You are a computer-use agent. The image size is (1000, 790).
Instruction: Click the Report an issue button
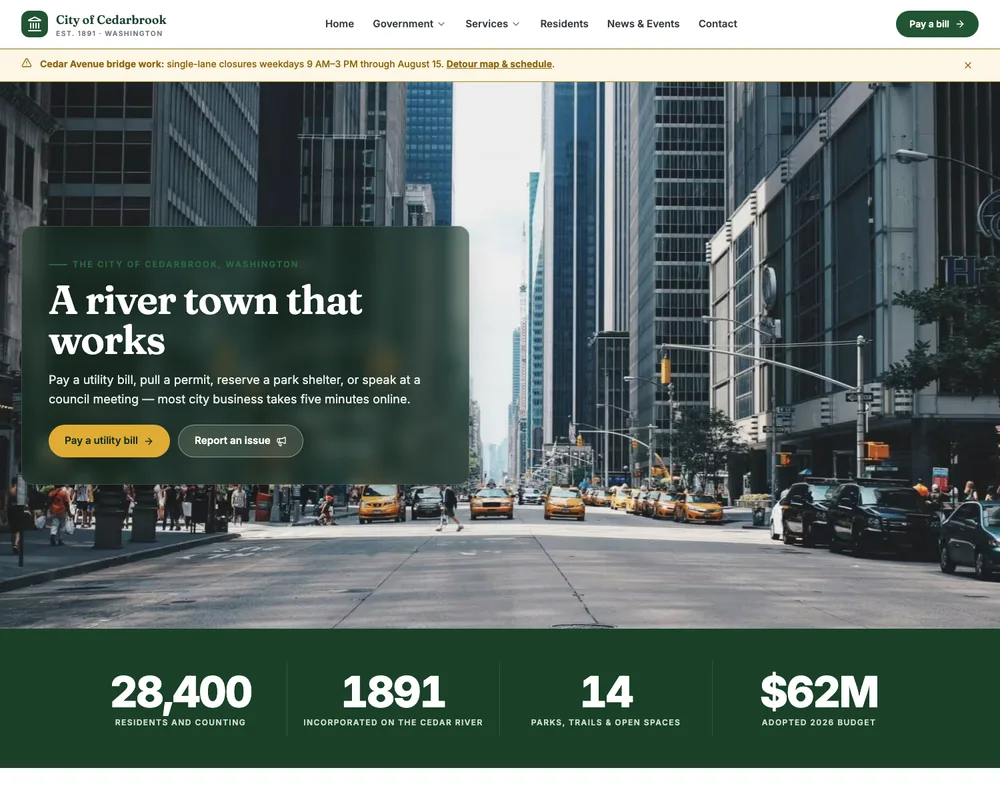tap(240, 441)
